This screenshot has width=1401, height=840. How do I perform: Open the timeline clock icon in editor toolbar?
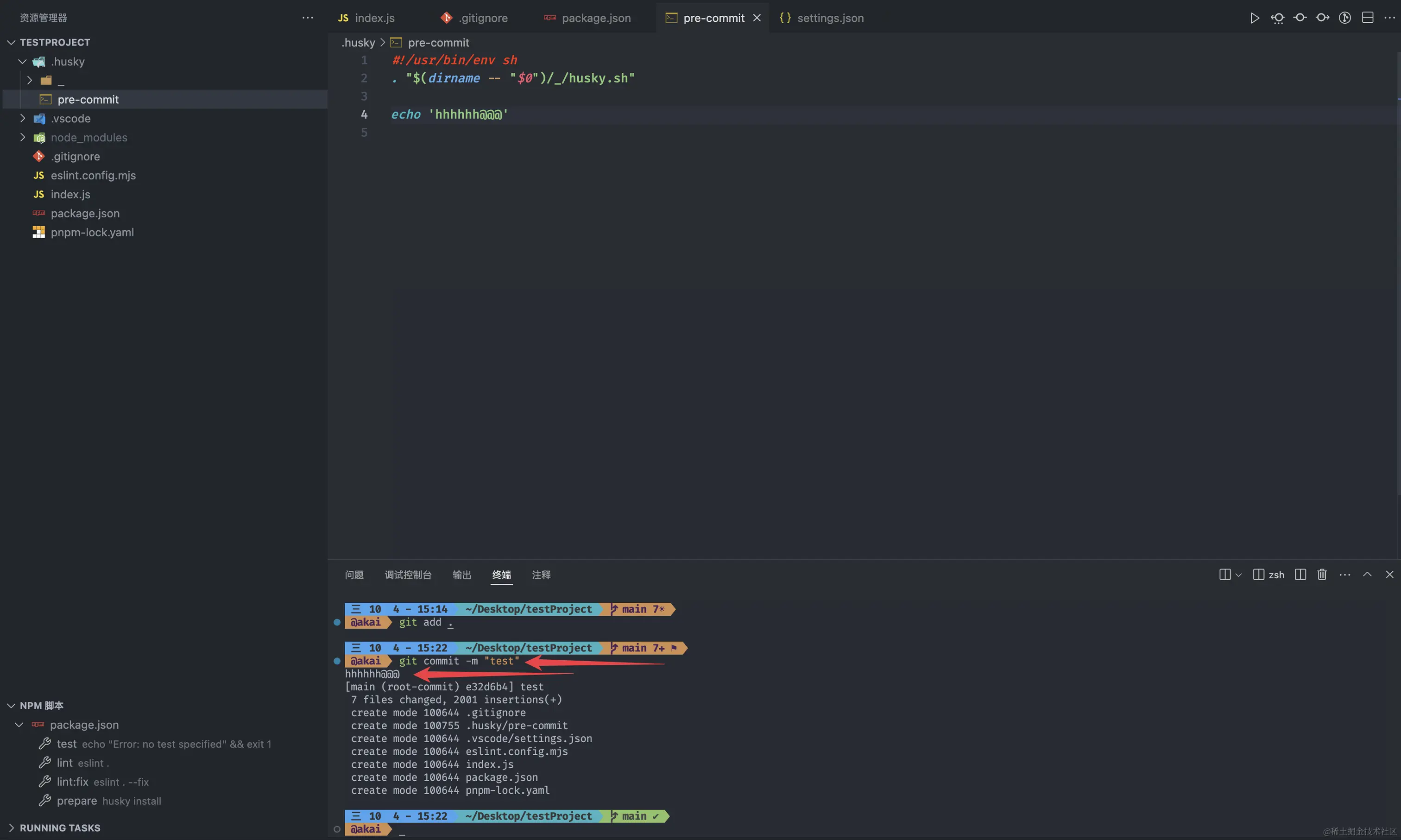1344,18
